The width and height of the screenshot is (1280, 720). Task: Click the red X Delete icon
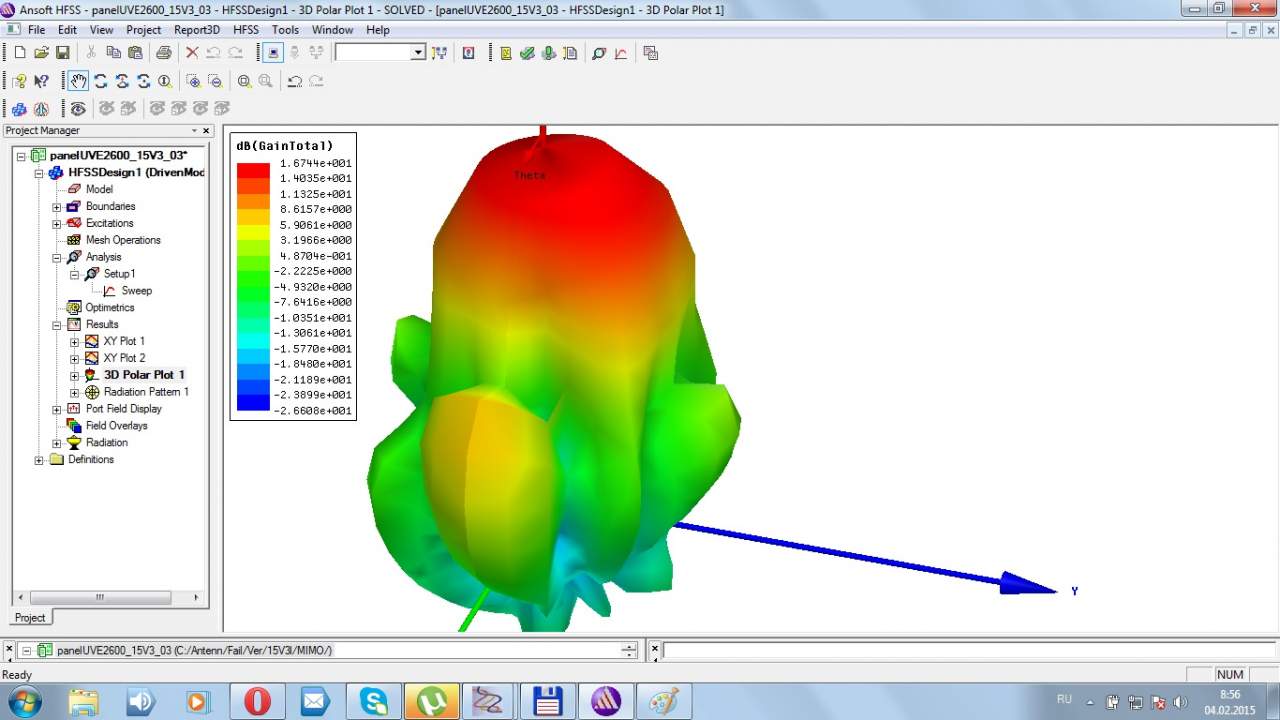pos(192,53)
